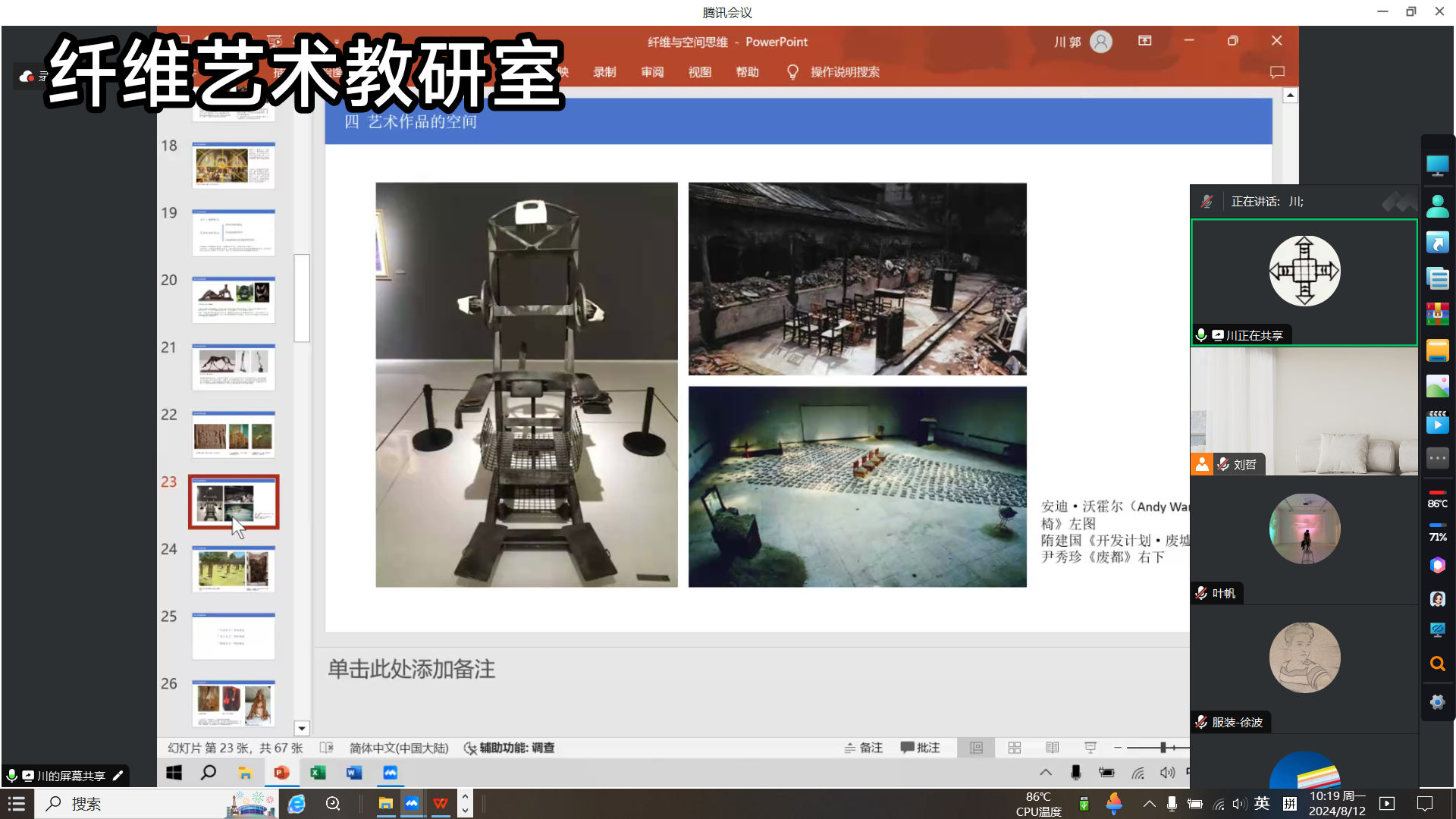Viewport: 1456px width, 819px height.
Task: Click the PowerPoint icon in shared taskbar
Action: (281, 773)
